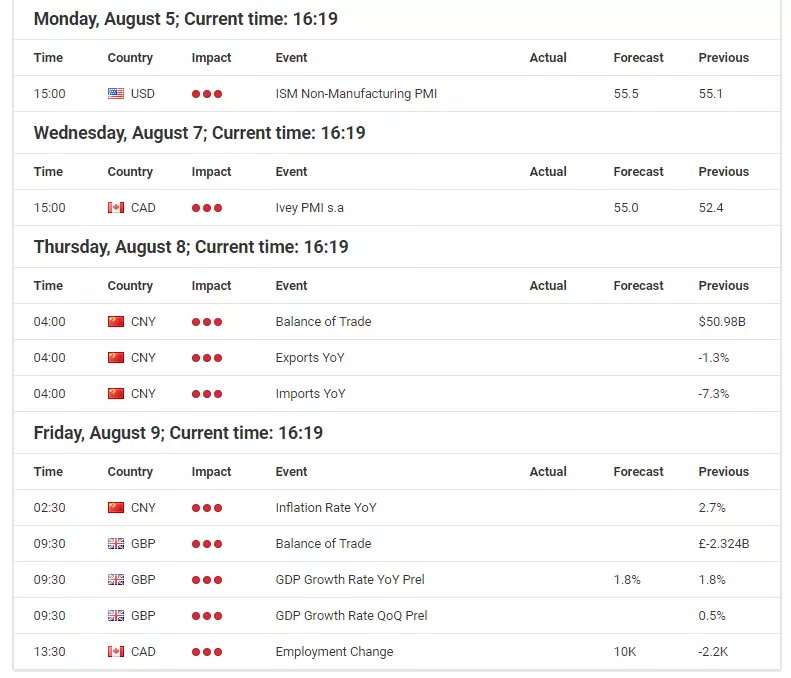This screenshot has width=791, height=678.
Task: Click previous value 2.7% for Inflation Rate
Action: point(712,507)
